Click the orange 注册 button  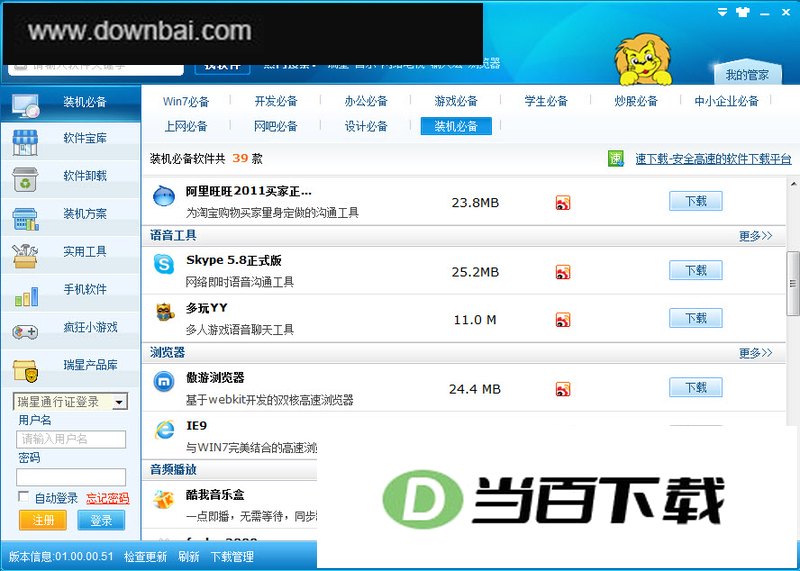click(x=43, y=520)
